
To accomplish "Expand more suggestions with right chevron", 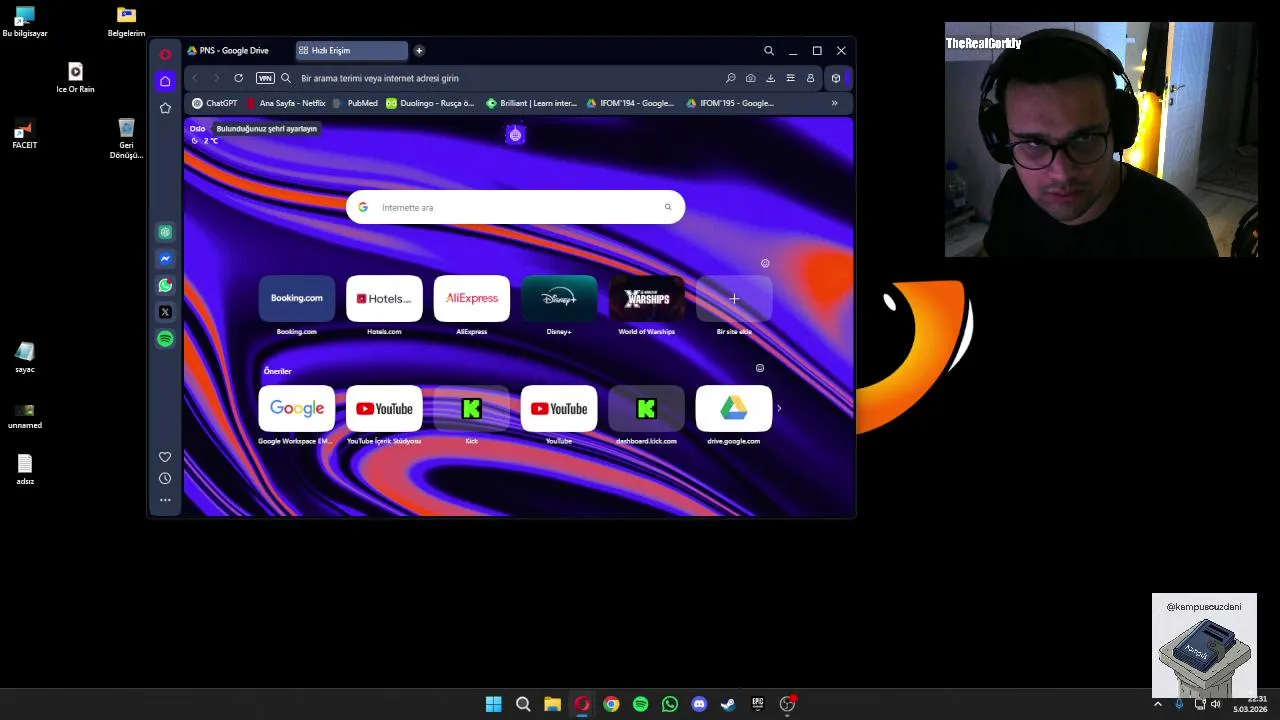I will point(779,408).
